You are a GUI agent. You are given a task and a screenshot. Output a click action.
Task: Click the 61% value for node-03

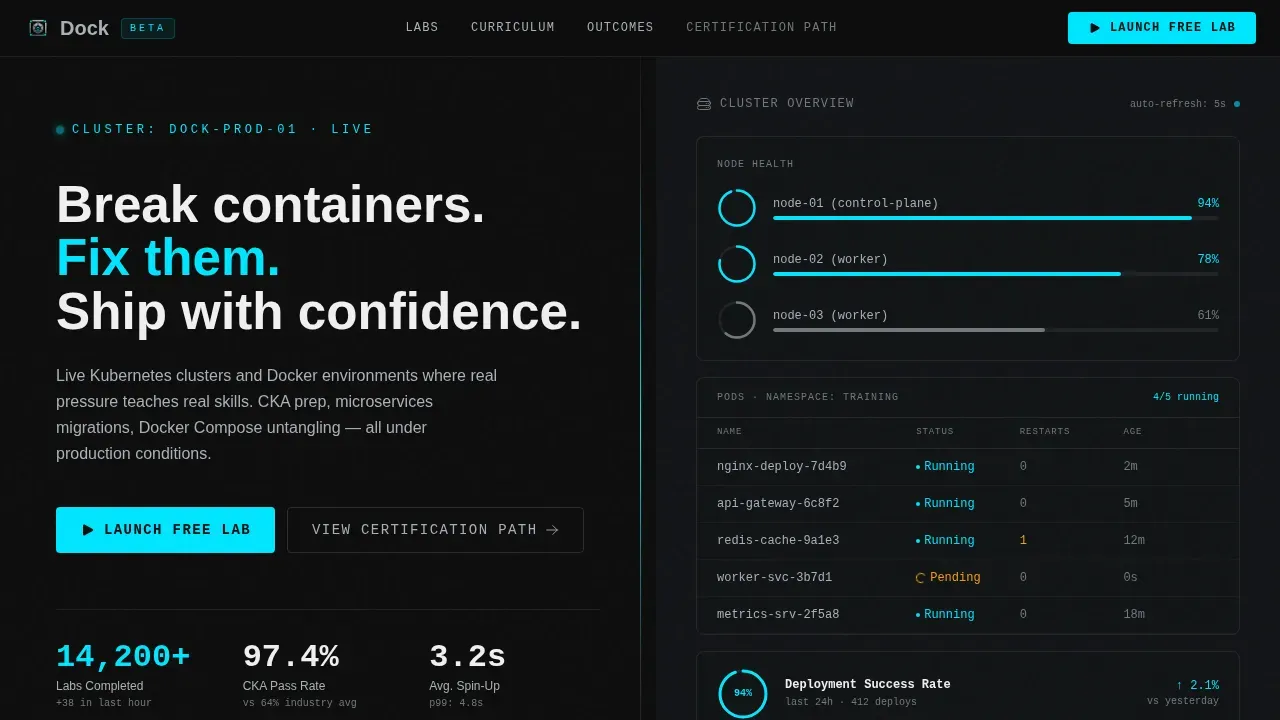pos(1208,316)
